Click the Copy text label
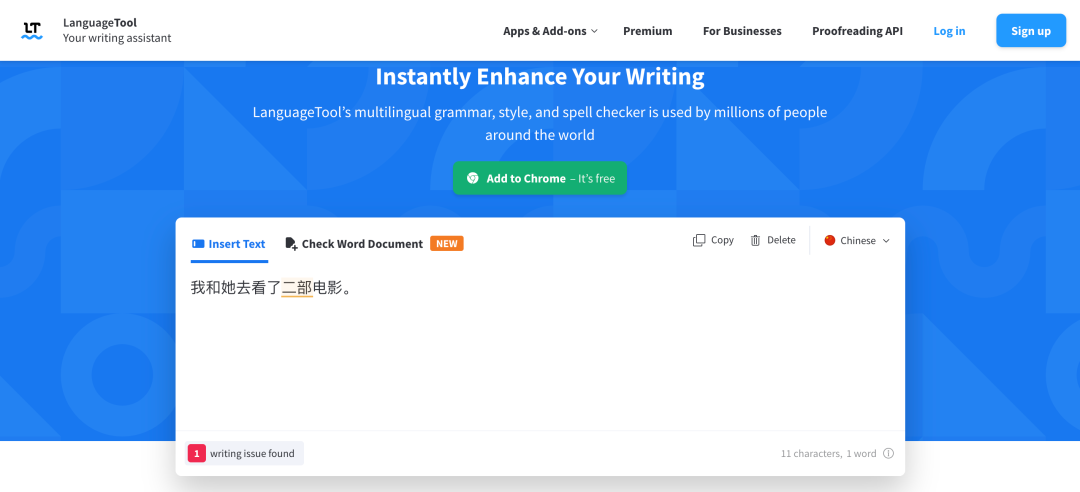Screen dimensions: 1080x492 pos(723,240)
